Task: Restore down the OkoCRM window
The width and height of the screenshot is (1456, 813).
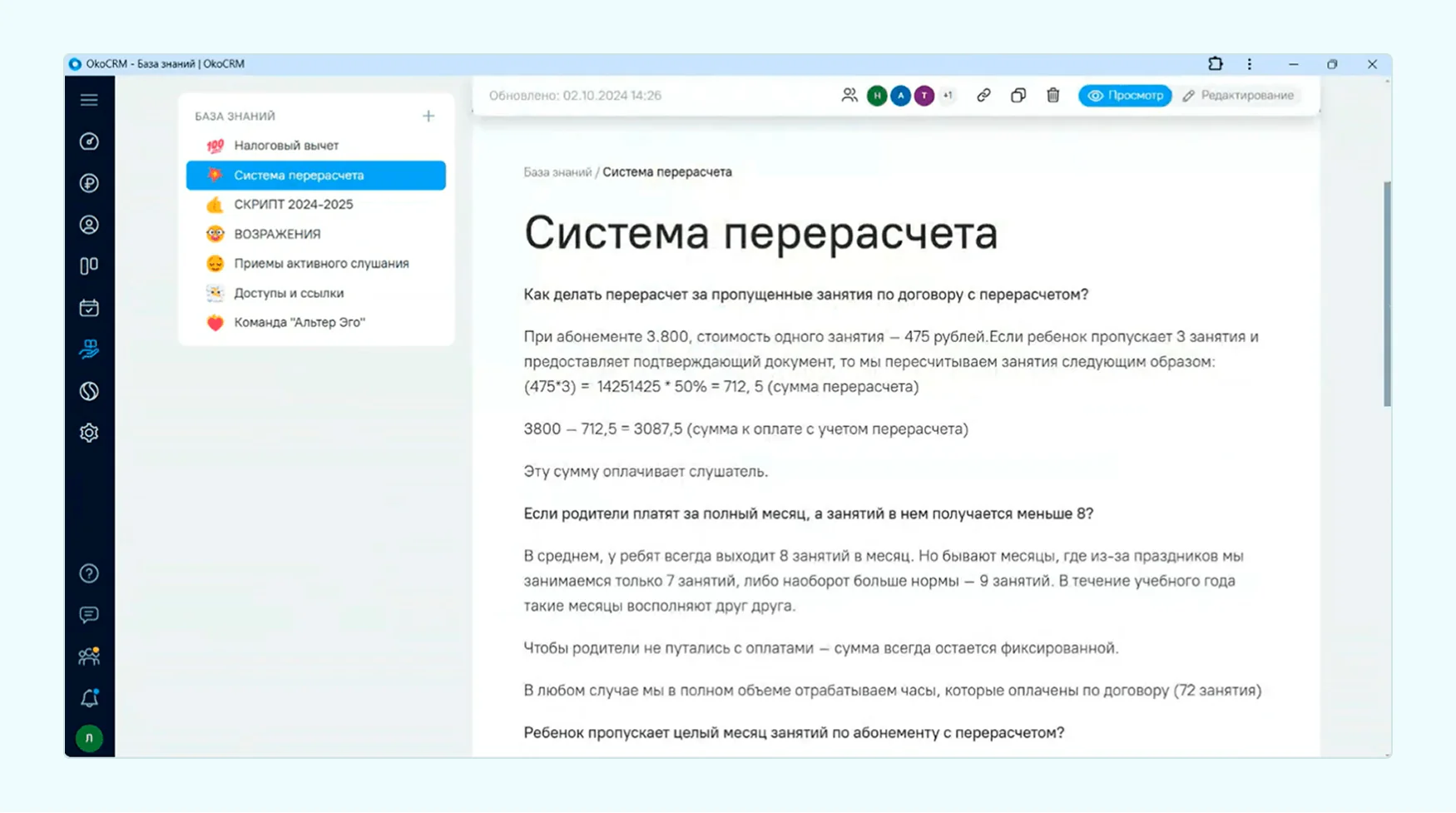Action: tap(1332, 64)
